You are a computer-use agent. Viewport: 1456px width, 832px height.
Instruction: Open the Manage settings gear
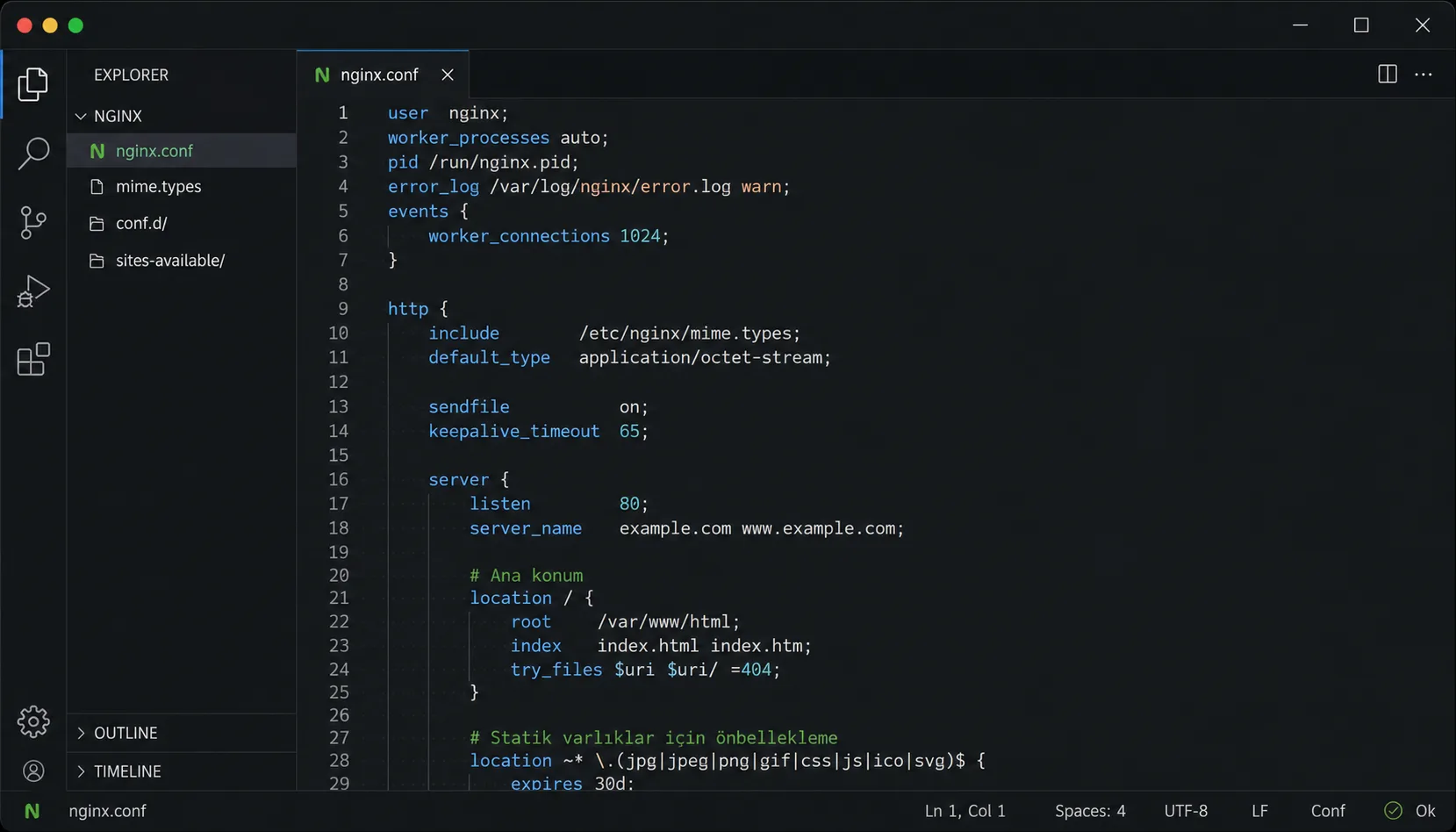(x=33, y=721)
